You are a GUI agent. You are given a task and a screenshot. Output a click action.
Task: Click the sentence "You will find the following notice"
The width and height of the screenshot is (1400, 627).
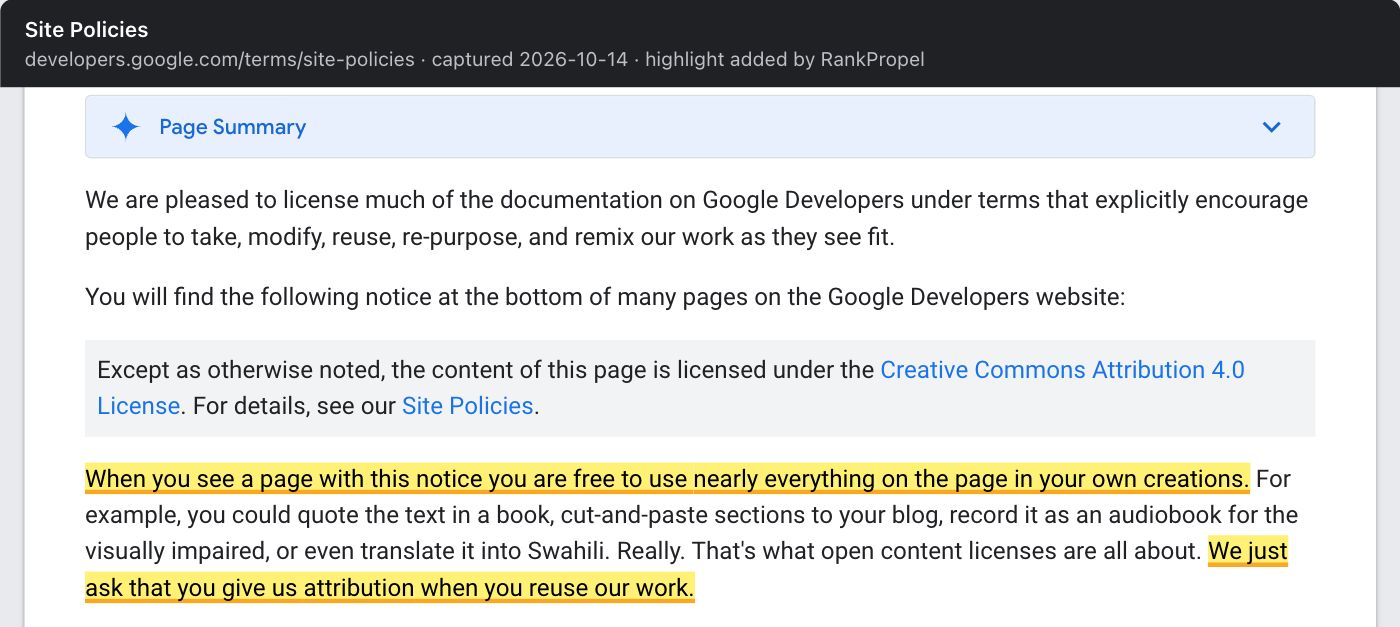pyautogui.click(x=605, y=297)
